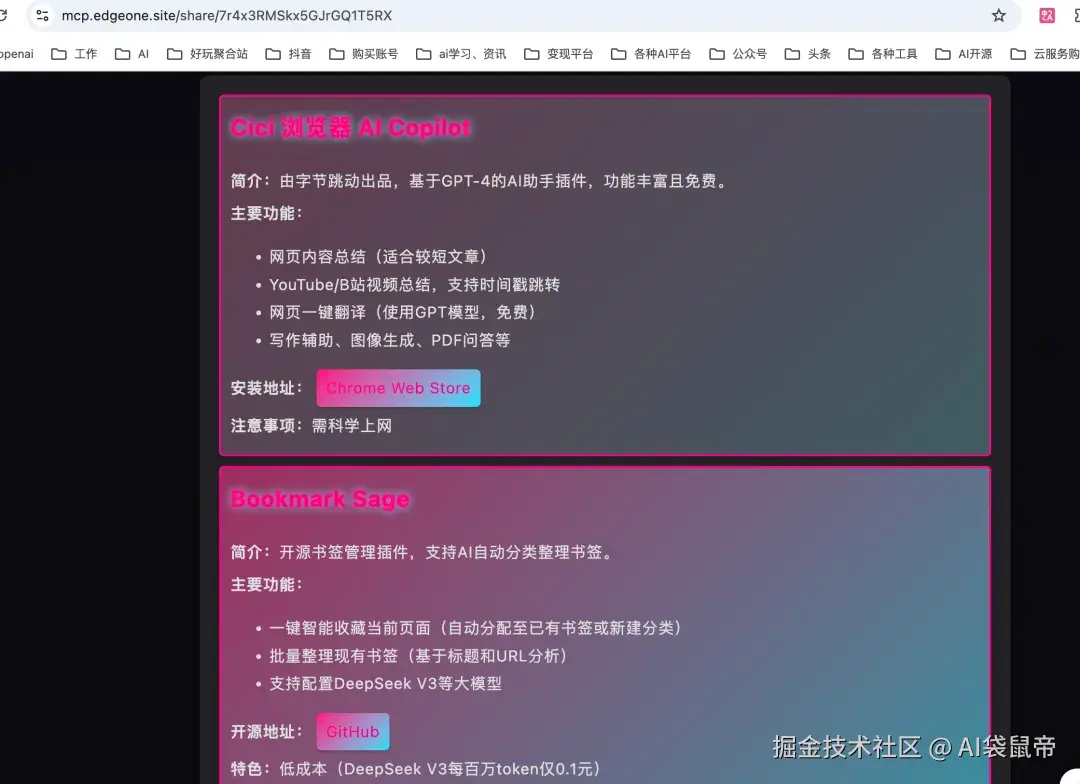Click the Bookmark Sage heading
Image resolution: width=1080 pixels, height=784 pixels.
click(x=320, y=499)
